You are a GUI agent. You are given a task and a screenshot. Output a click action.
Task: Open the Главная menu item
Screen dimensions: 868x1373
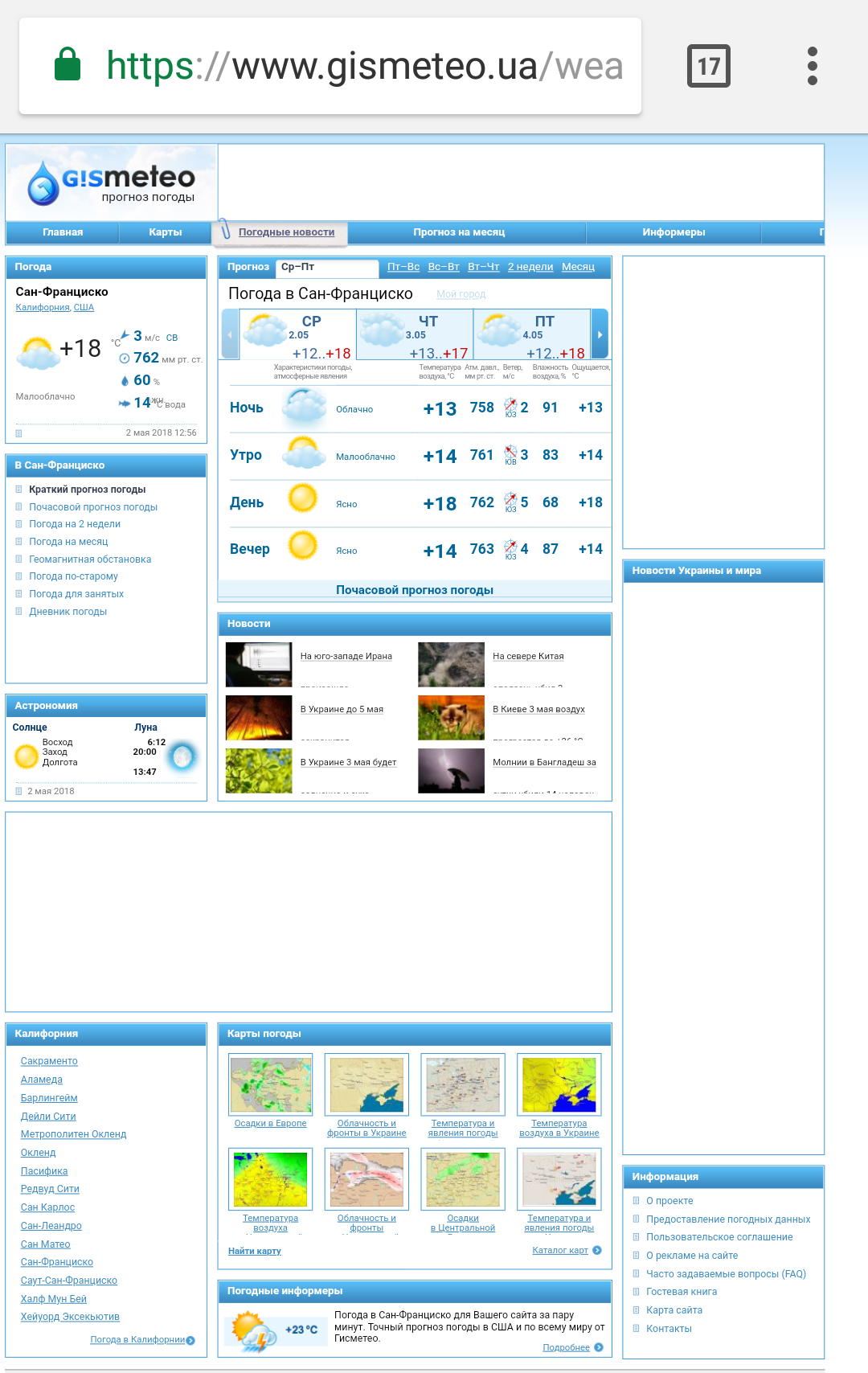pos(63,232)
